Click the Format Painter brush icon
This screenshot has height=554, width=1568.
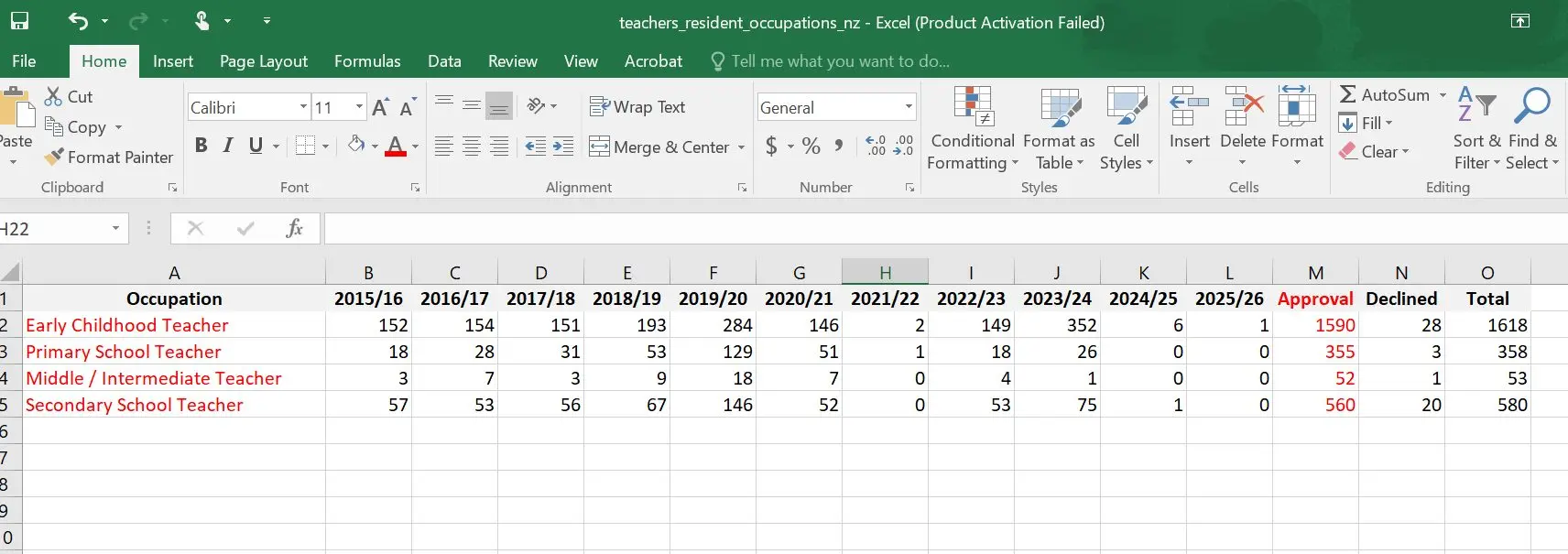(x=55, y=158)
